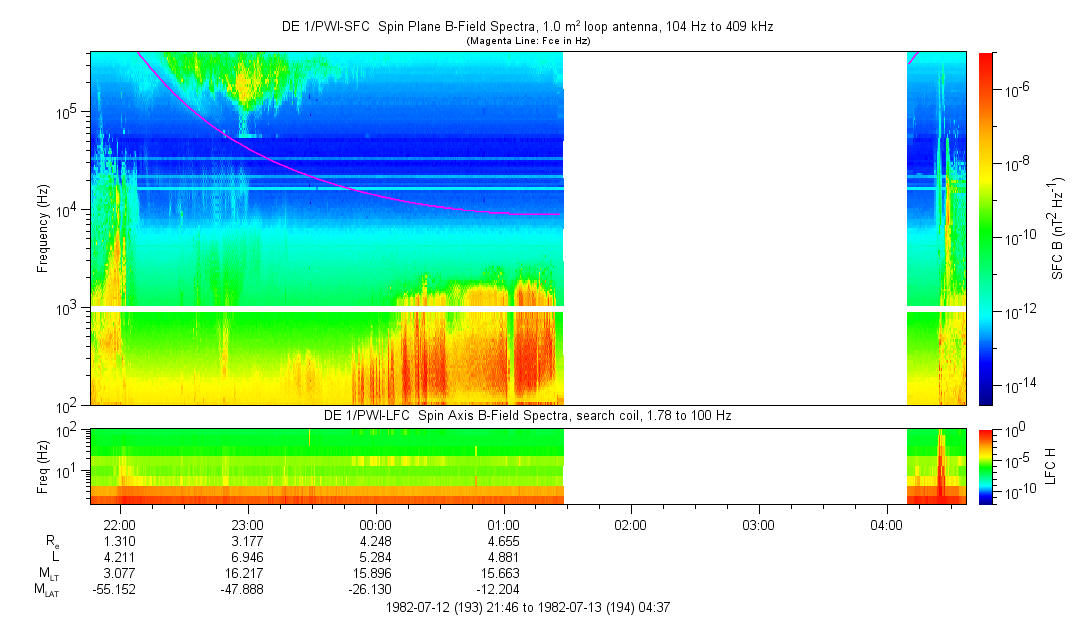Click the 'SFC B (nT² Hz⁻¹)' colorbar label

tap(1057, 229)
